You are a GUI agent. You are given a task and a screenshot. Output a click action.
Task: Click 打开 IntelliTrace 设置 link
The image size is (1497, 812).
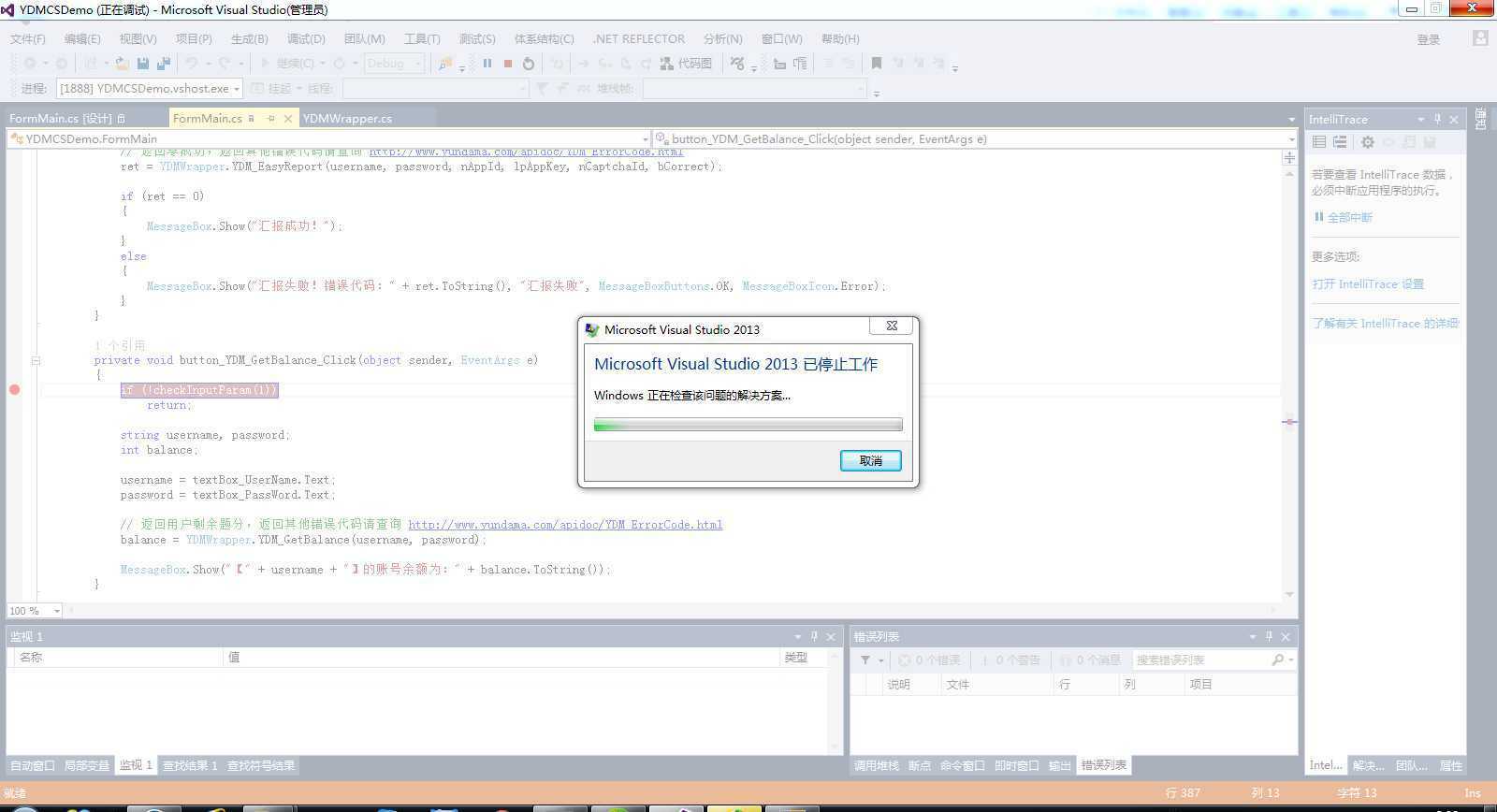pos(1368,284)
